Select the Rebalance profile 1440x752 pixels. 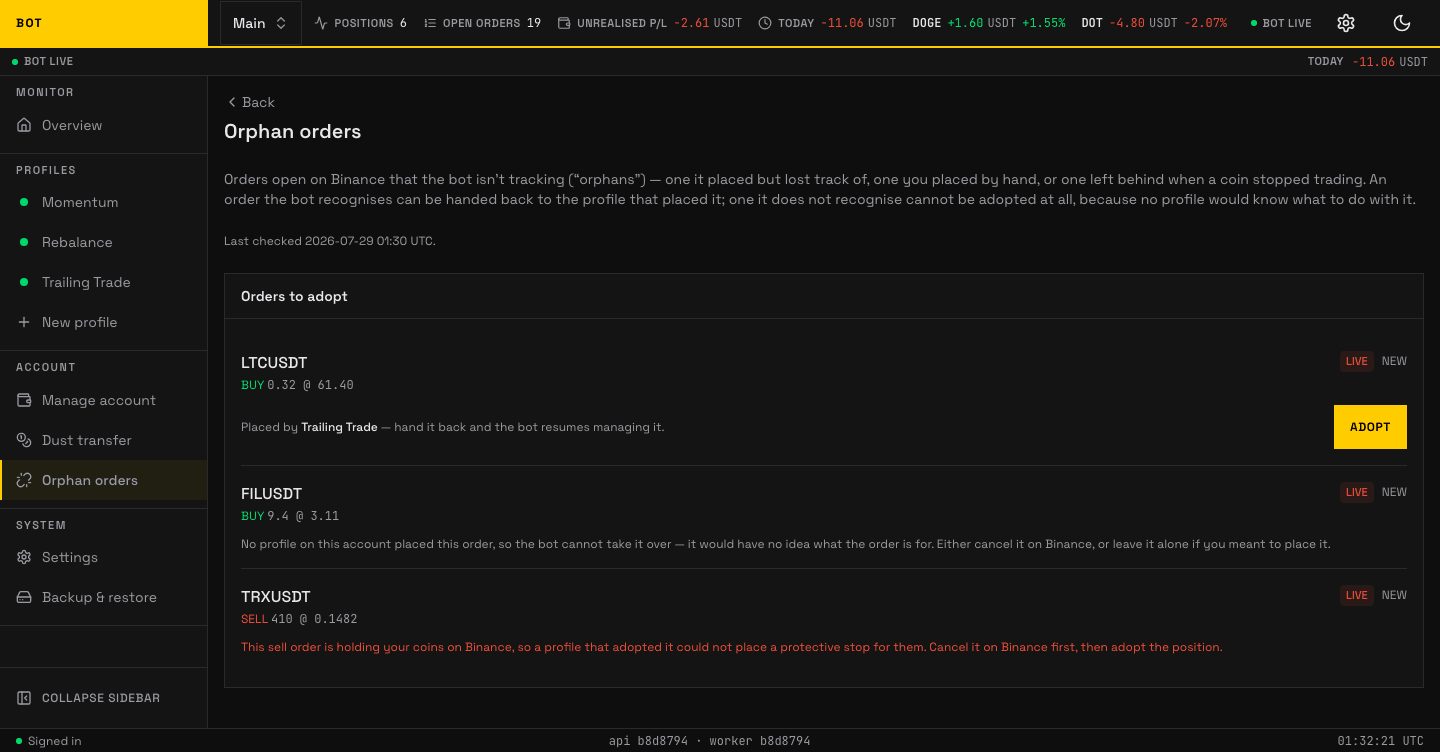[104, 242]
